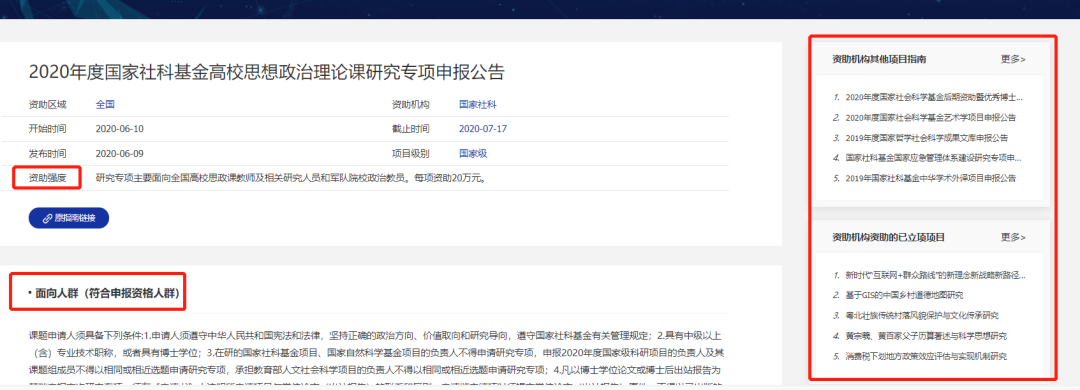The height and width of the screenshot is (390, 1080).
Task: Click the 发布时间 label
Action: point(48,153)
